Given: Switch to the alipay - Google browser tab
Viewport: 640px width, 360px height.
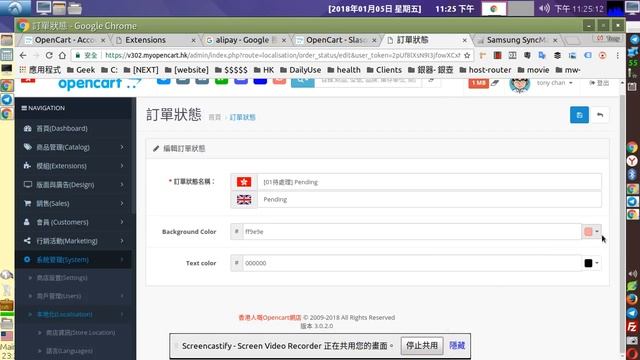Looking at the screenshot, I should 246,40.
